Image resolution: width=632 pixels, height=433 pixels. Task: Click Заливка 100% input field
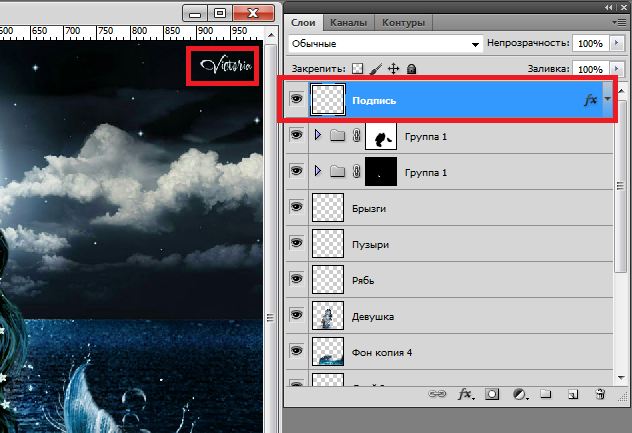[x=590, y=69]
